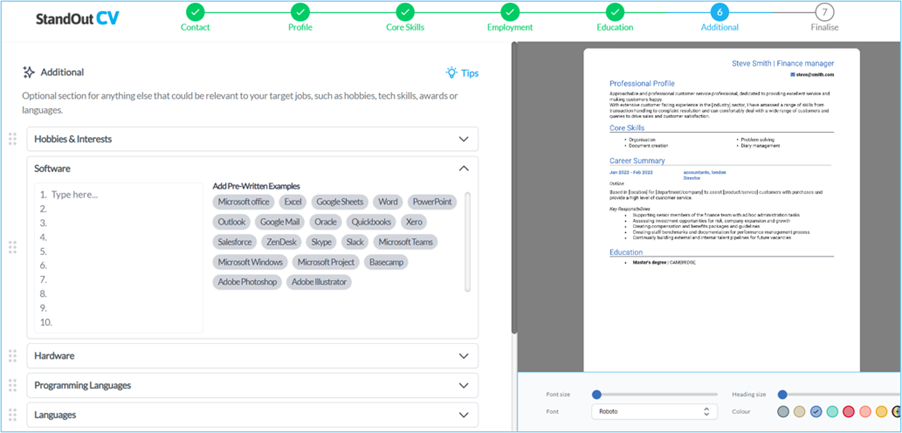Grab drag handle for Software section

13,247
